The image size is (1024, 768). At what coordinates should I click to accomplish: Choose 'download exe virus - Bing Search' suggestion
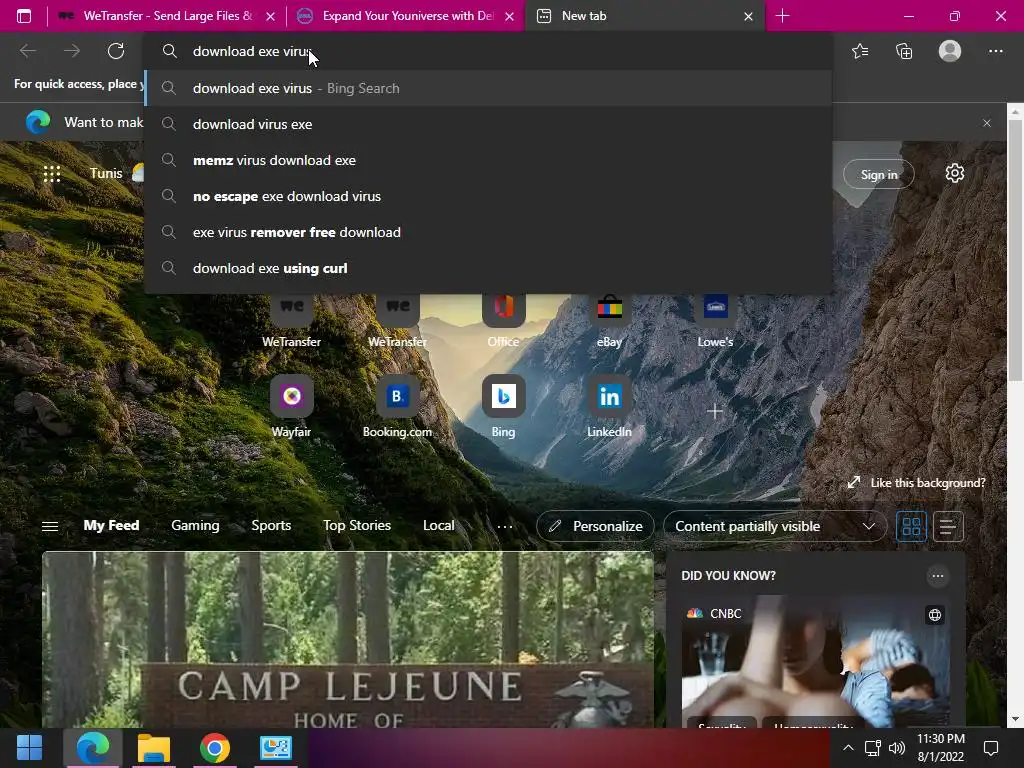(488, 88)
